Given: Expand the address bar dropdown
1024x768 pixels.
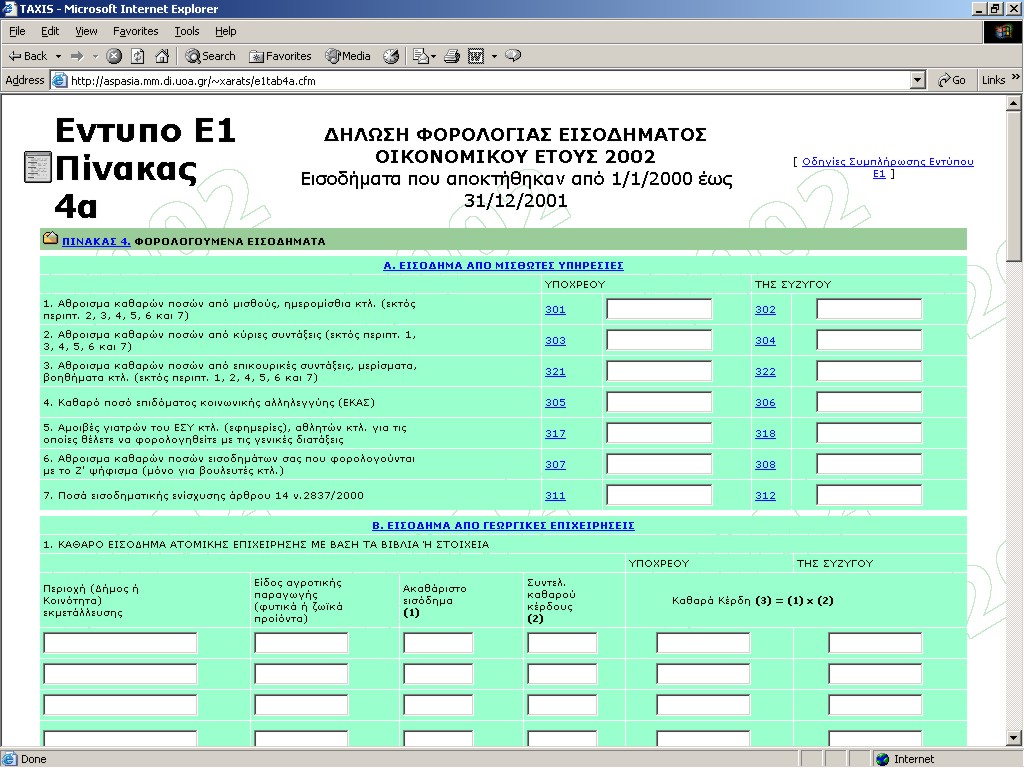Looking at the screenshot, I should point(918,81).
